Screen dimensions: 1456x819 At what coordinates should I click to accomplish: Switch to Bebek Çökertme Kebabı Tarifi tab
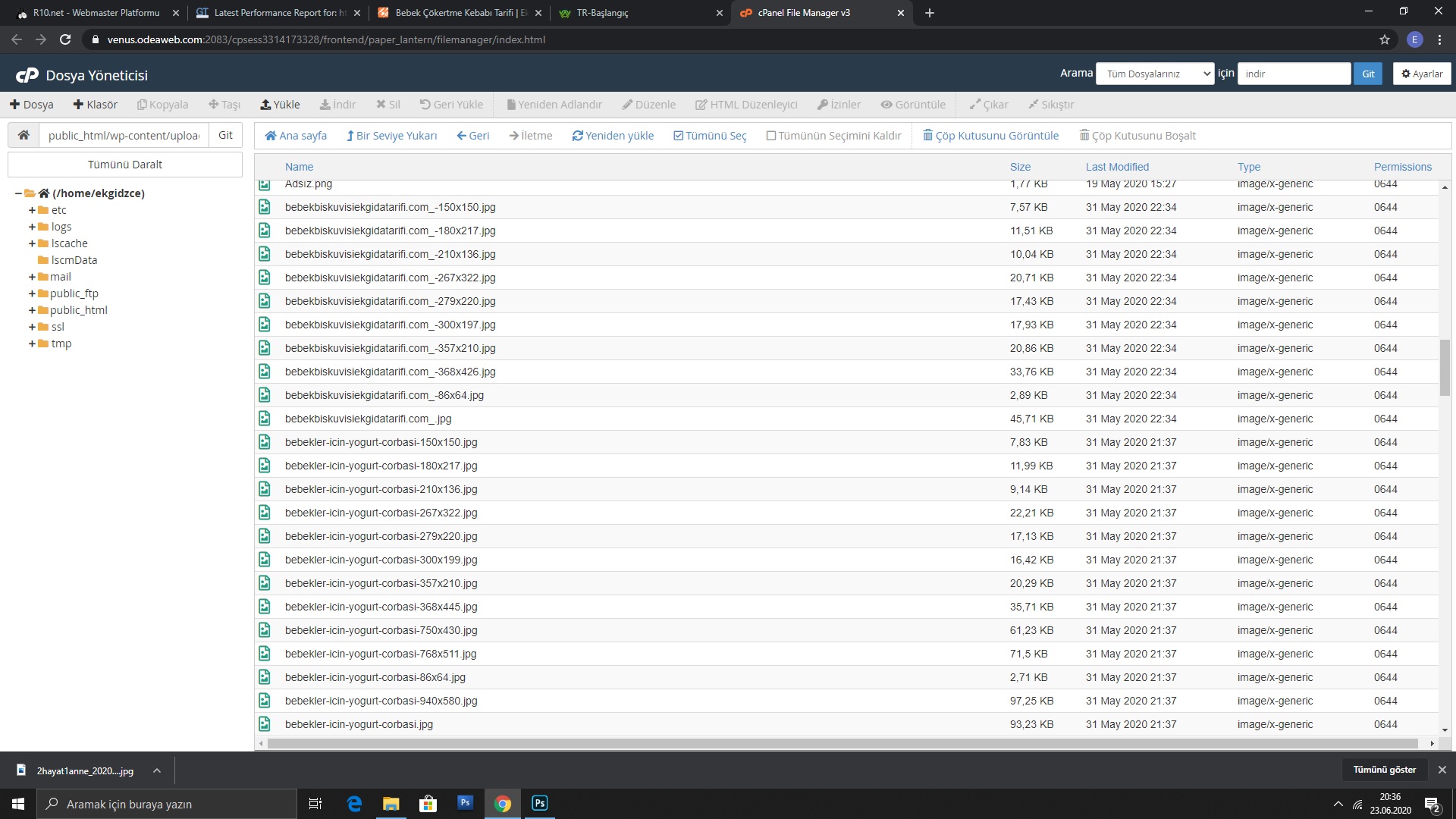[460, 13]
